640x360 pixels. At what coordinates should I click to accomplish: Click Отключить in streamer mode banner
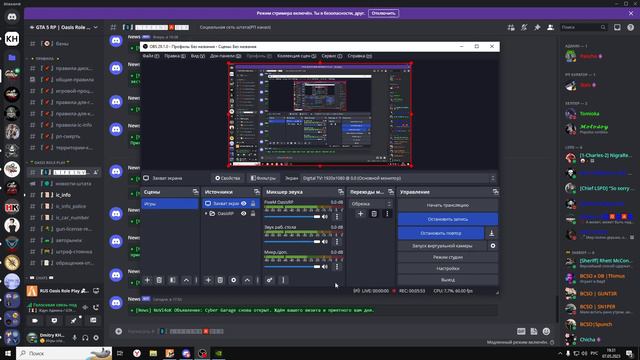point(384,13)
